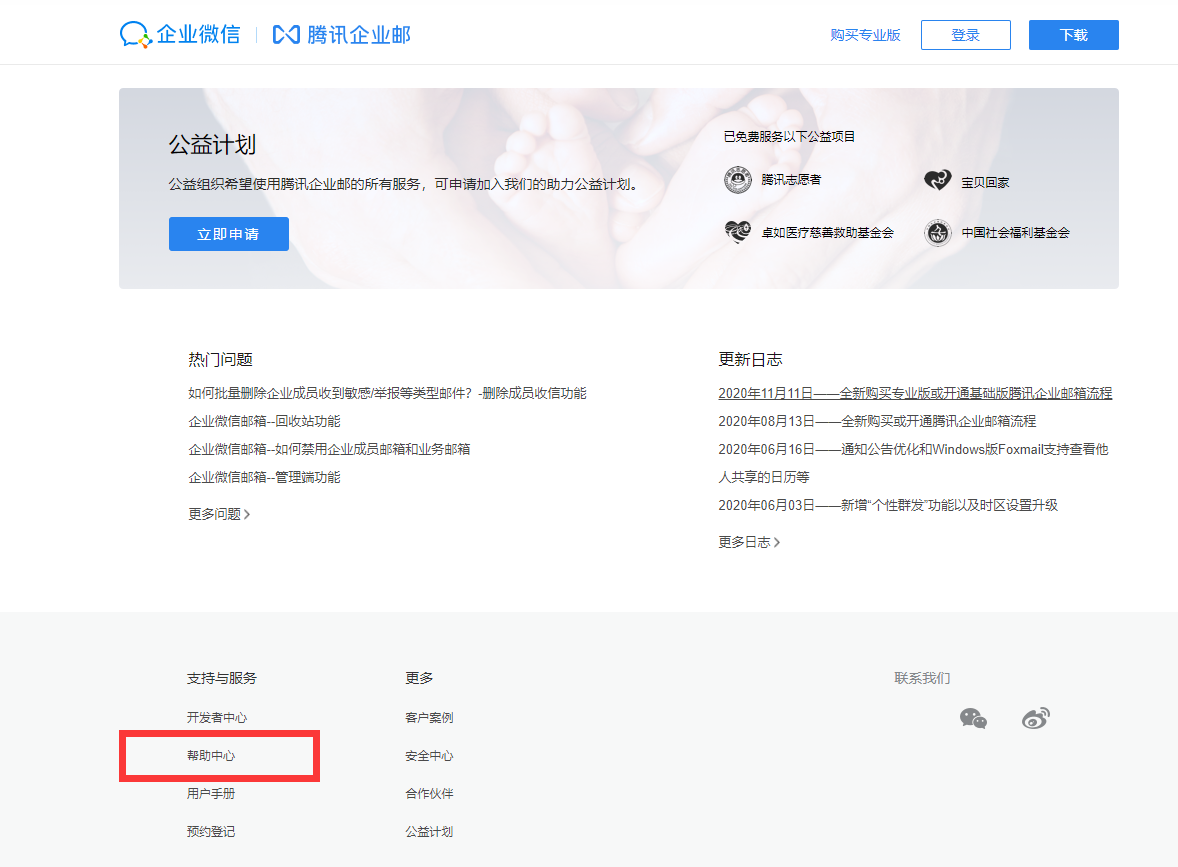Click the 热门问题 heading
Viewport: 1178px width, 867px height.
220,360
